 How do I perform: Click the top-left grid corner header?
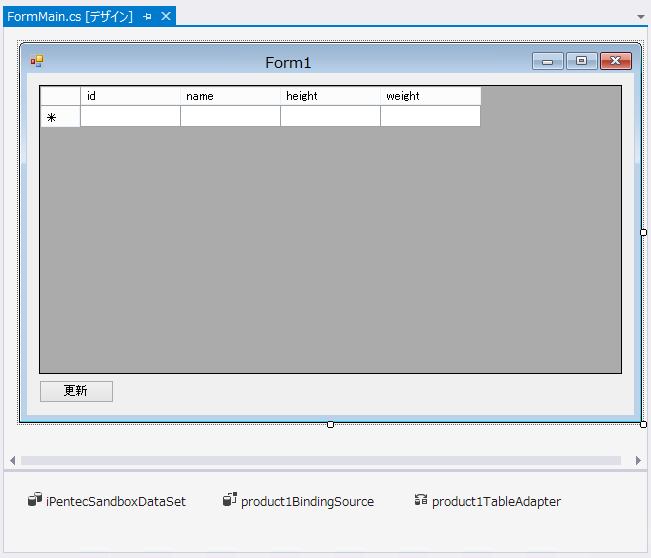[60, 96]
